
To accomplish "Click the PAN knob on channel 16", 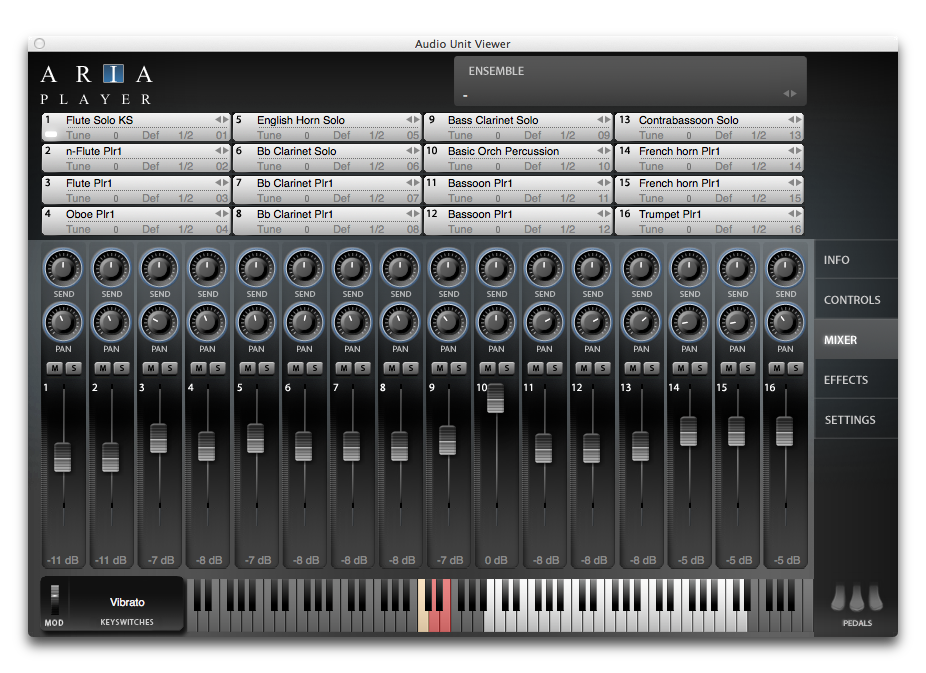I will click(785, 322).
